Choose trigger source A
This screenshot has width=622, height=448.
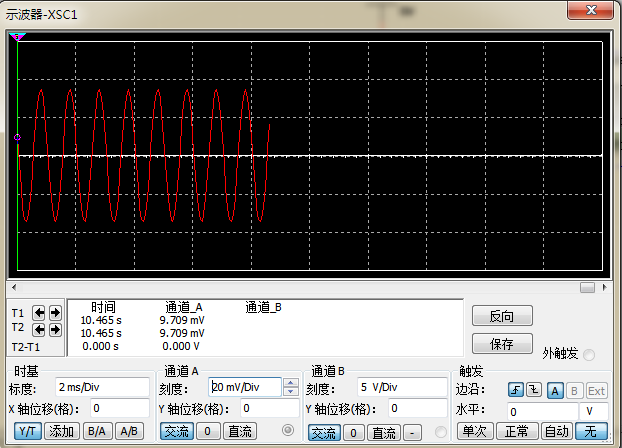[x=555, y=391]
